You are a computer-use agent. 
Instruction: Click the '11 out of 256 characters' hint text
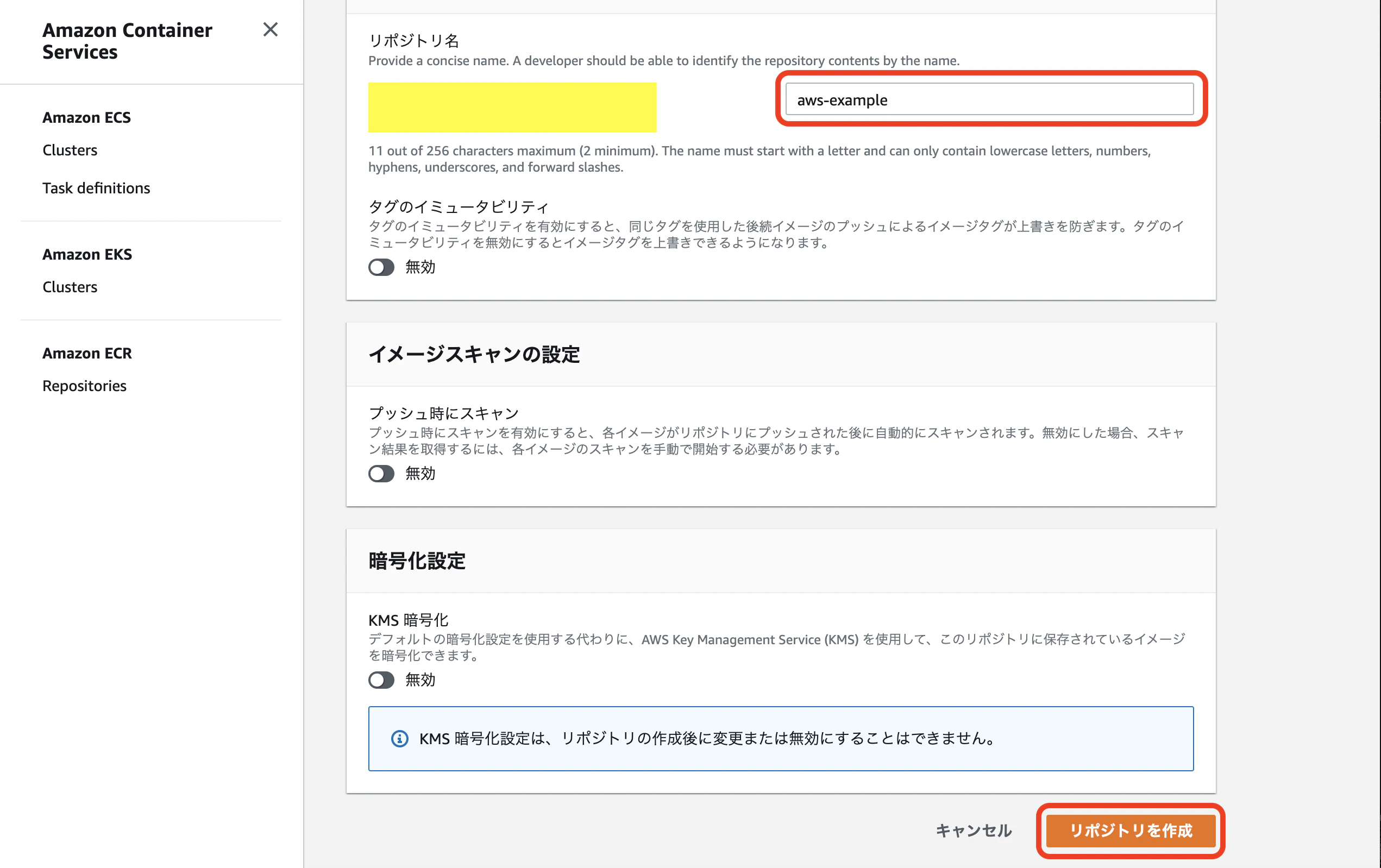point(759,159)
